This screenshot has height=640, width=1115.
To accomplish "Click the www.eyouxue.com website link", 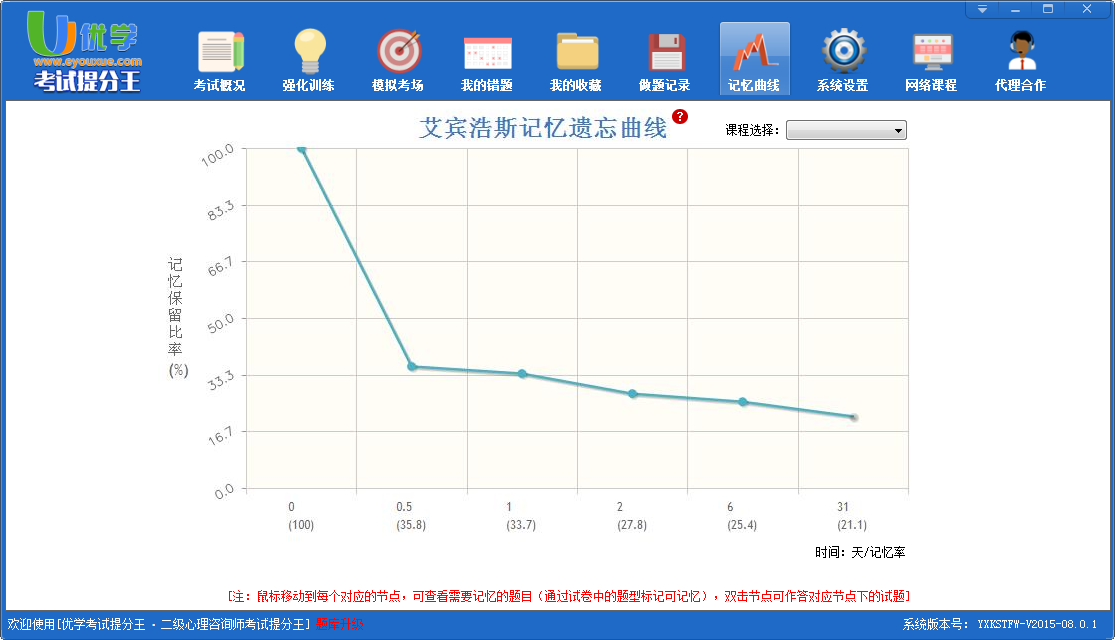I will click(x=87, y=62).
